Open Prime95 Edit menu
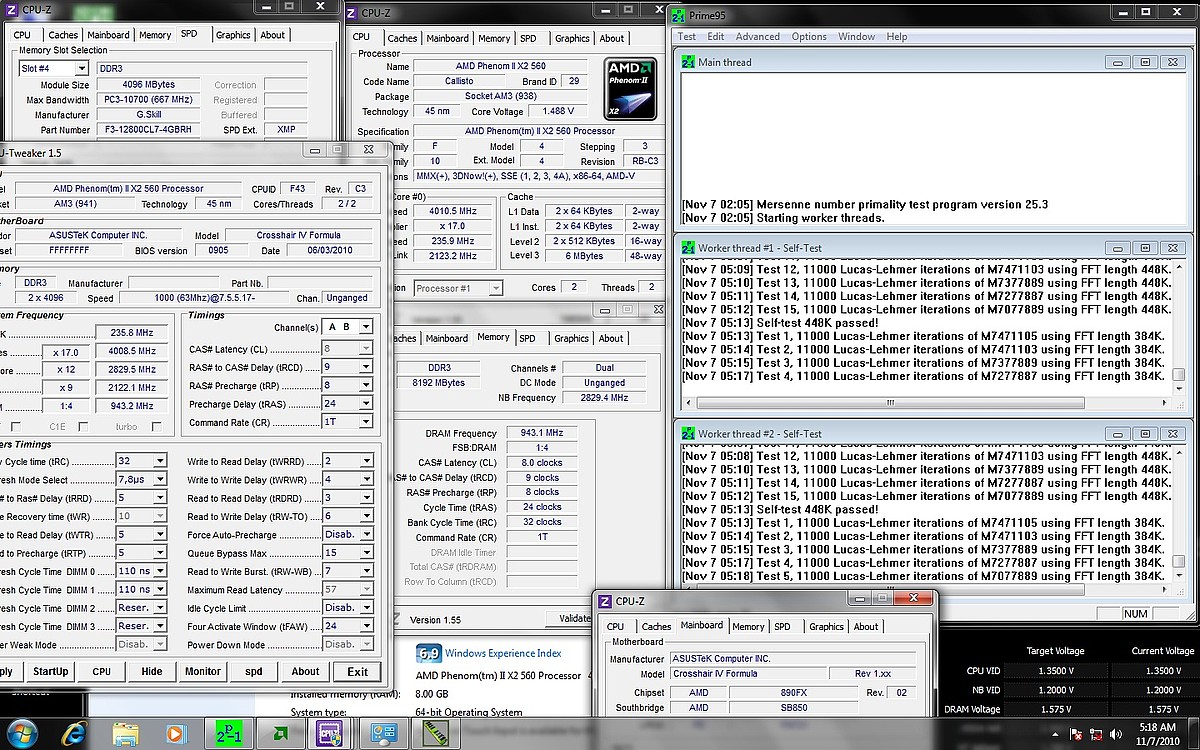Screen dimensions: 1200x750 [716, 37]
